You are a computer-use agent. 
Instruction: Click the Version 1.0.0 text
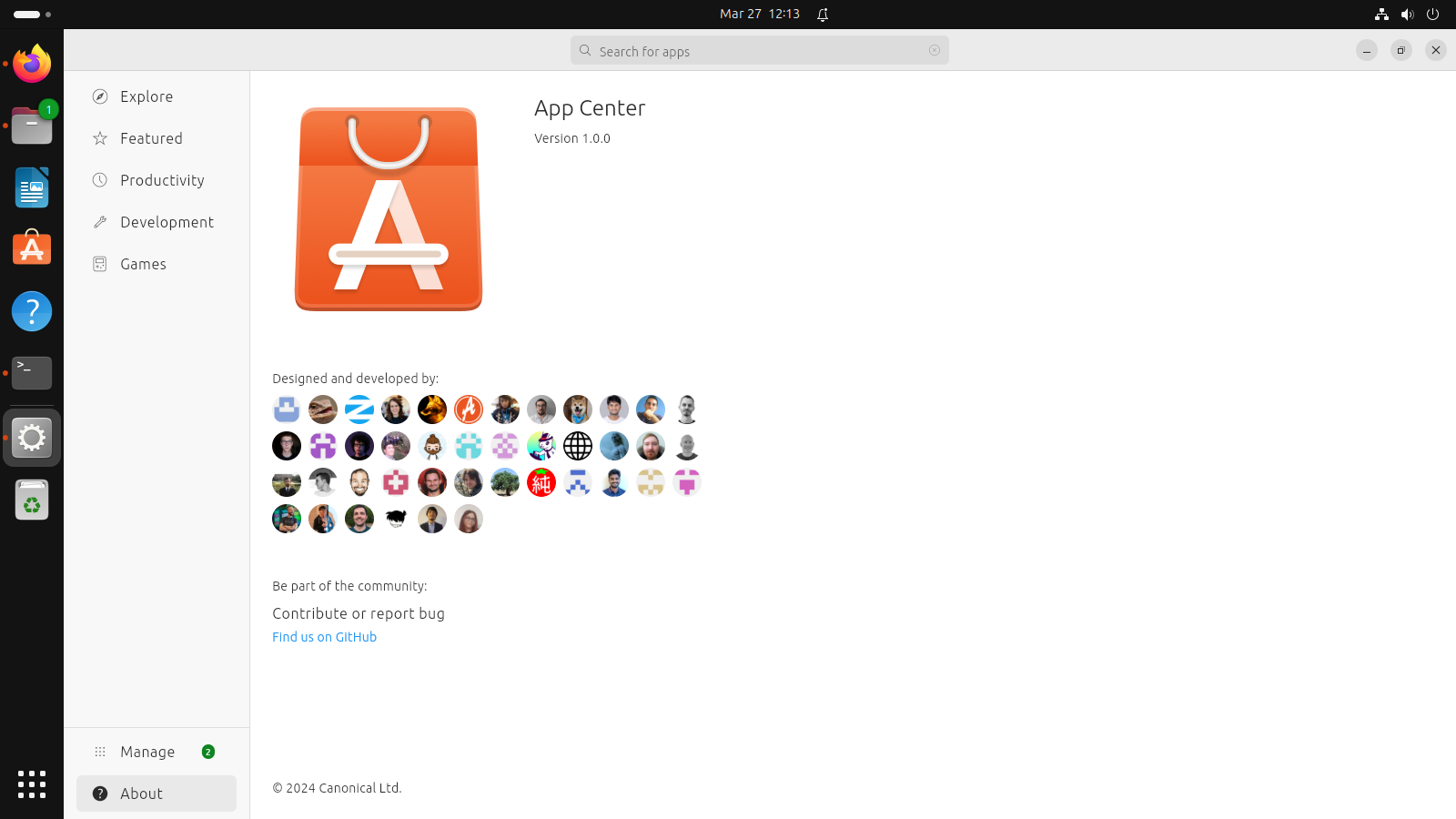point(572,138)
